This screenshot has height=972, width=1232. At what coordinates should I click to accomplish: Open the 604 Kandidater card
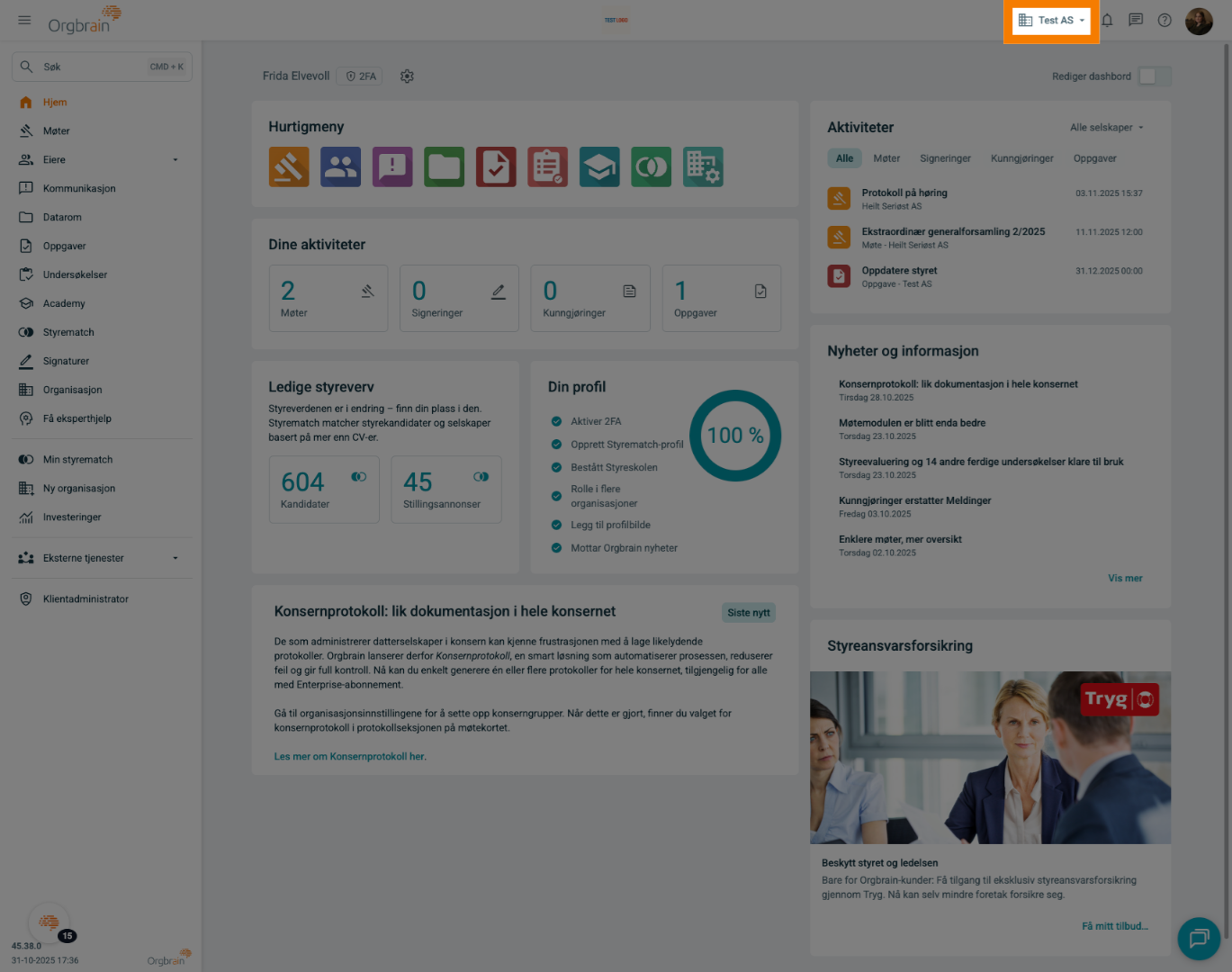[x=324, y=490]
